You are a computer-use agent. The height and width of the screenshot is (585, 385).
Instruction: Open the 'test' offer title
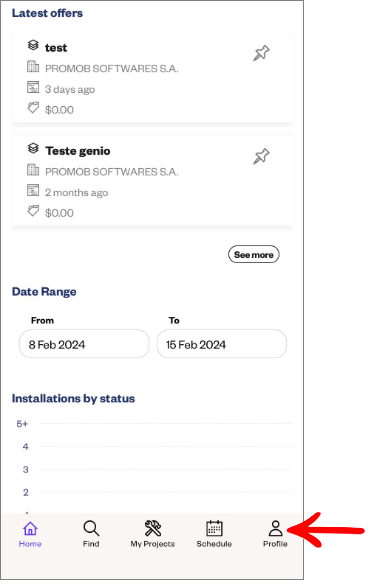pyautogui.click(x=56, y=48)
